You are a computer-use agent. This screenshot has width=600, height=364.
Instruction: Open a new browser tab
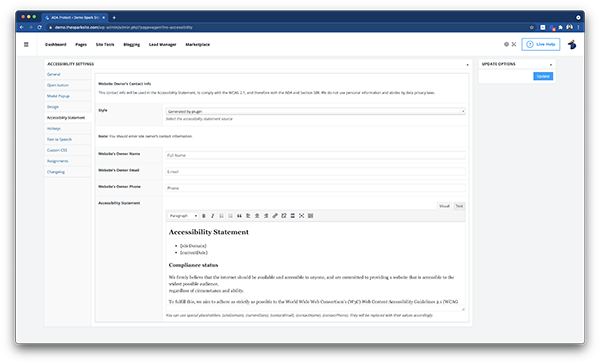[114, 17]
